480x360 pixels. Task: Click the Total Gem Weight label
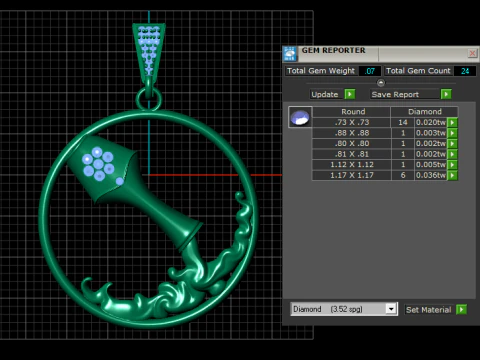[321, 71]
